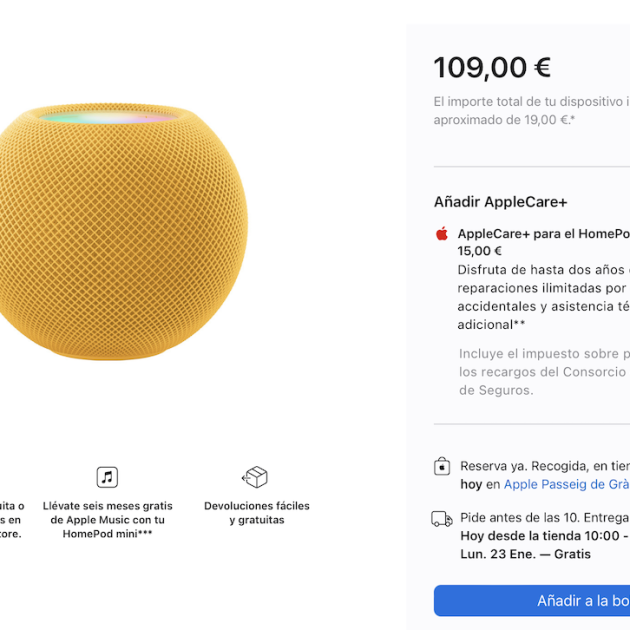Click the shopping bag pickup icon
Image resolution: width=630 pixels, height=630 pixels.
[x=442, y=467]
